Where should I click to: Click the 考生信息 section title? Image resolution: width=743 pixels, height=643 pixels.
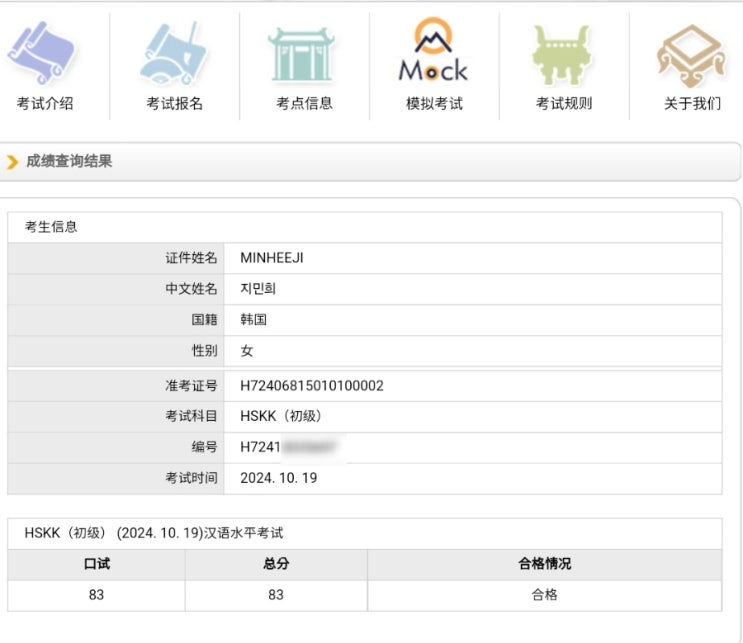click(51, 227)
